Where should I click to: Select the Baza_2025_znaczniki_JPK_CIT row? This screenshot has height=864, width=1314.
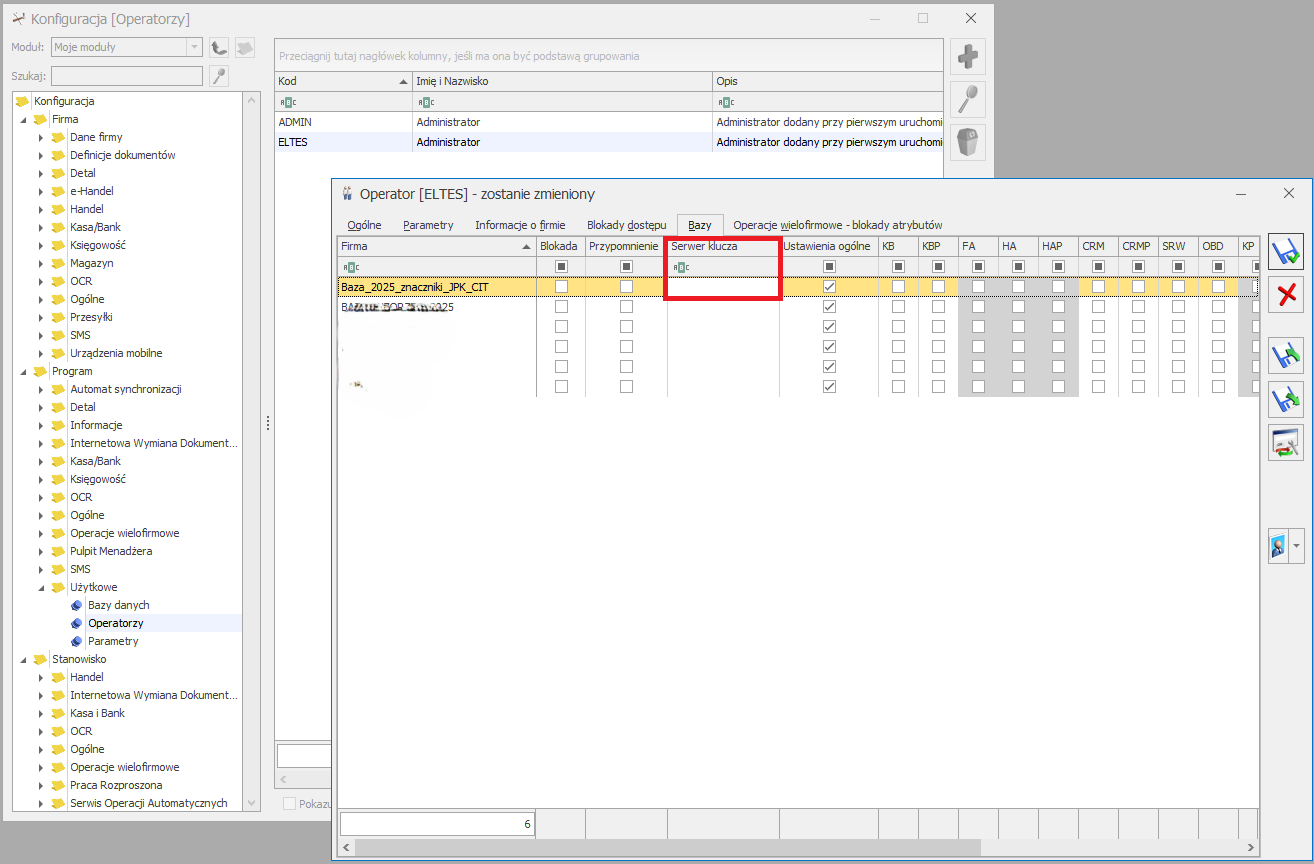(798, 287)
